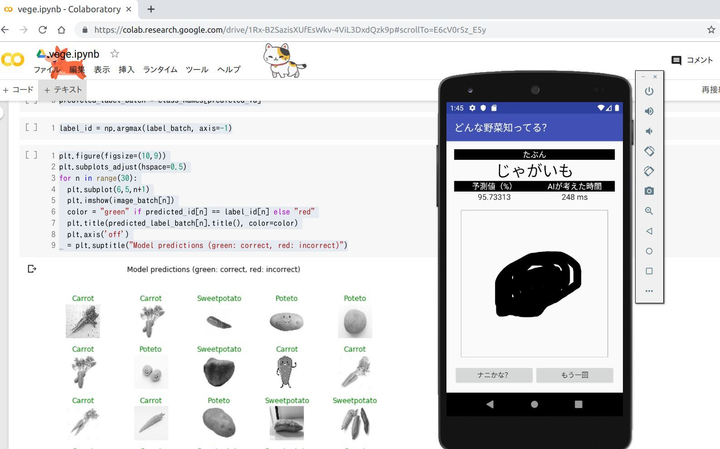Rotate emulator right icon
Screen dimensions: 720x449
(649, 171)
